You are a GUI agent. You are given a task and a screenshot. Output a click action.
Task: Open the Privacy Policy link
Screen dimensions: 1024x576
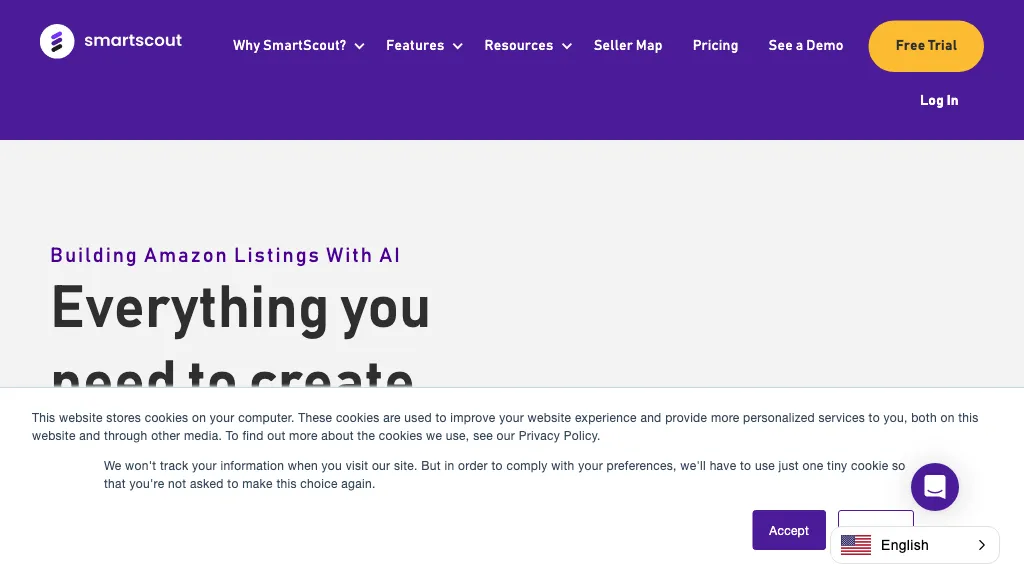[558, 436]
